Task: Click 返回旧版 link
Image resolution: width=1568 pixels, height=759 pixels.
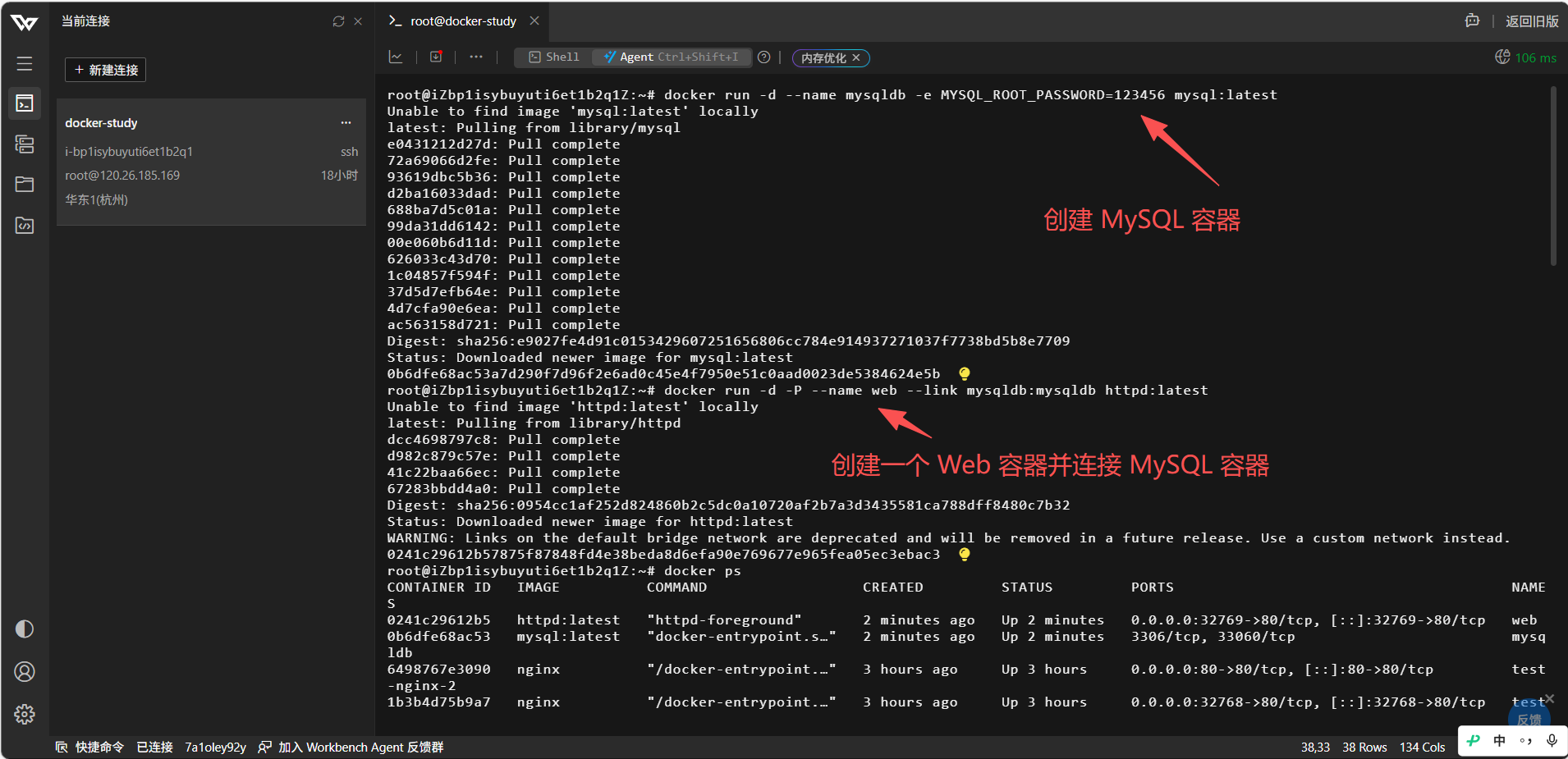Action: 1532,21
